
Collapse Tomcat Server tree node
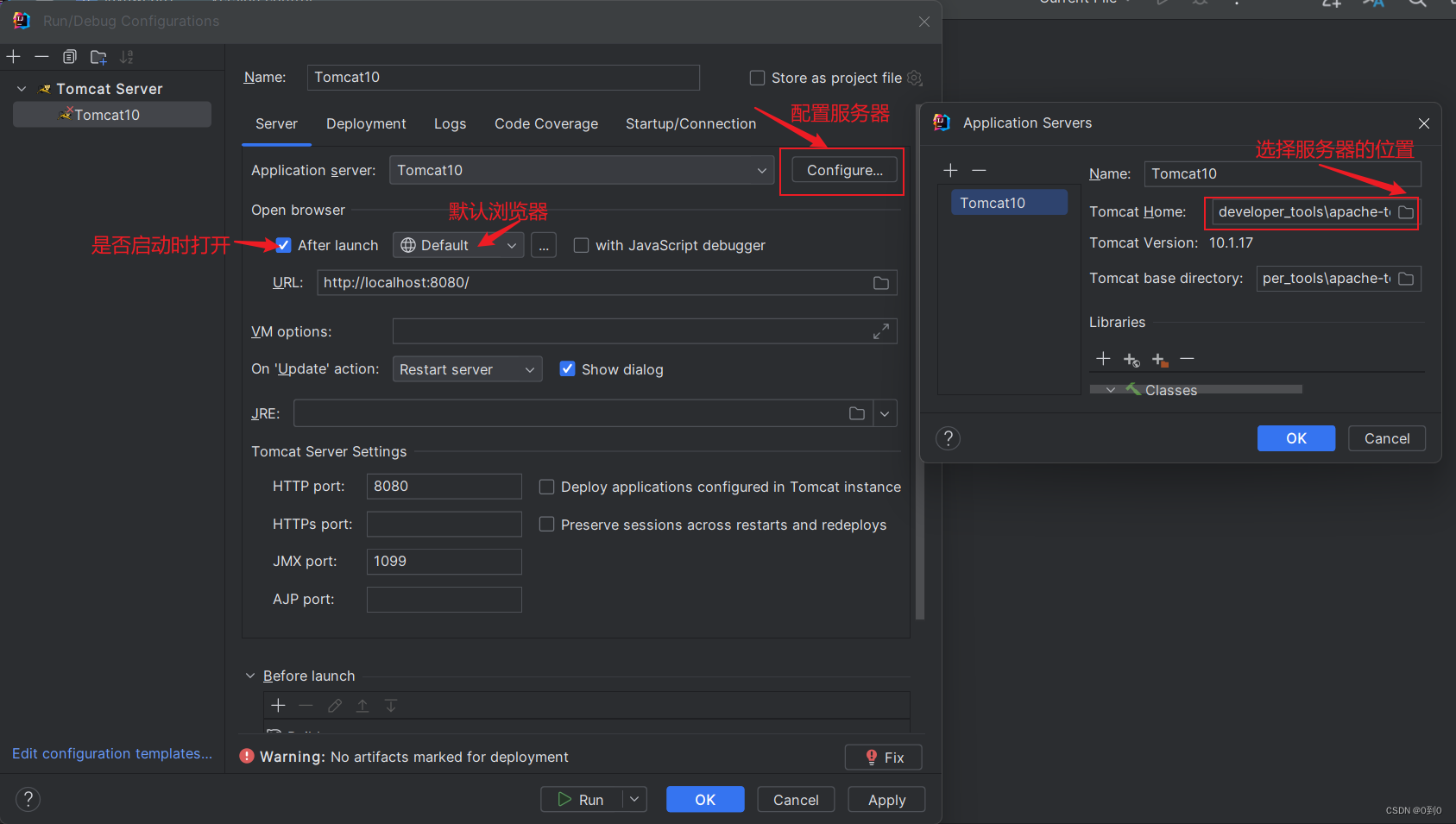click(22, 89)
